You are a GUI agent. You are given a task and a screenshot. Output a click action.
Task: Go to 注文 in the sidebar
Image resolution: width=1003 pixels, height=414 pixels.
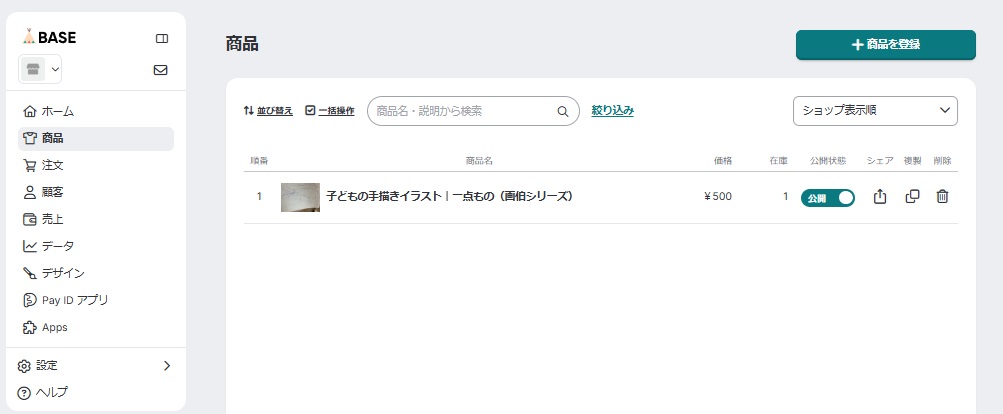pos(53,165)
